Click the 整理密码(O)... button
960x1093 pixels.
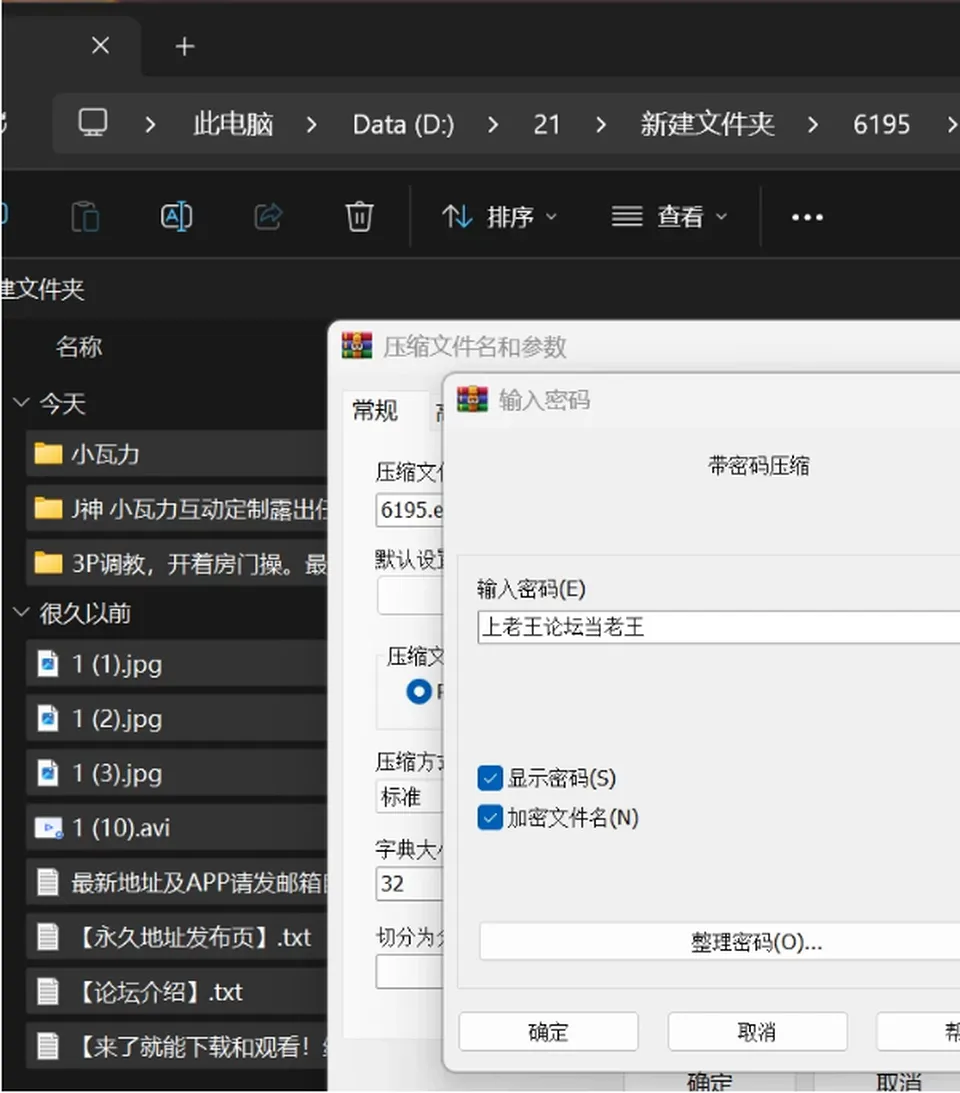coord(719,942)
